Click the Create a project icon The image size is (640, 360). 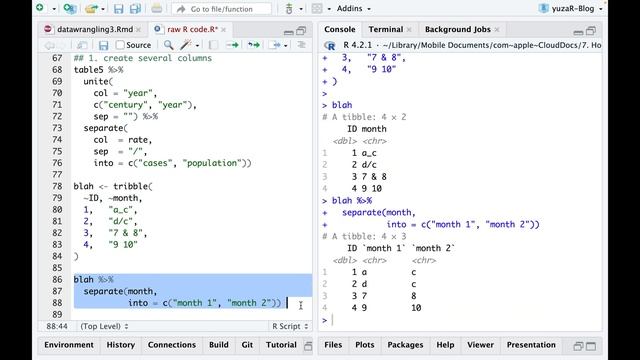coord(70,9)
